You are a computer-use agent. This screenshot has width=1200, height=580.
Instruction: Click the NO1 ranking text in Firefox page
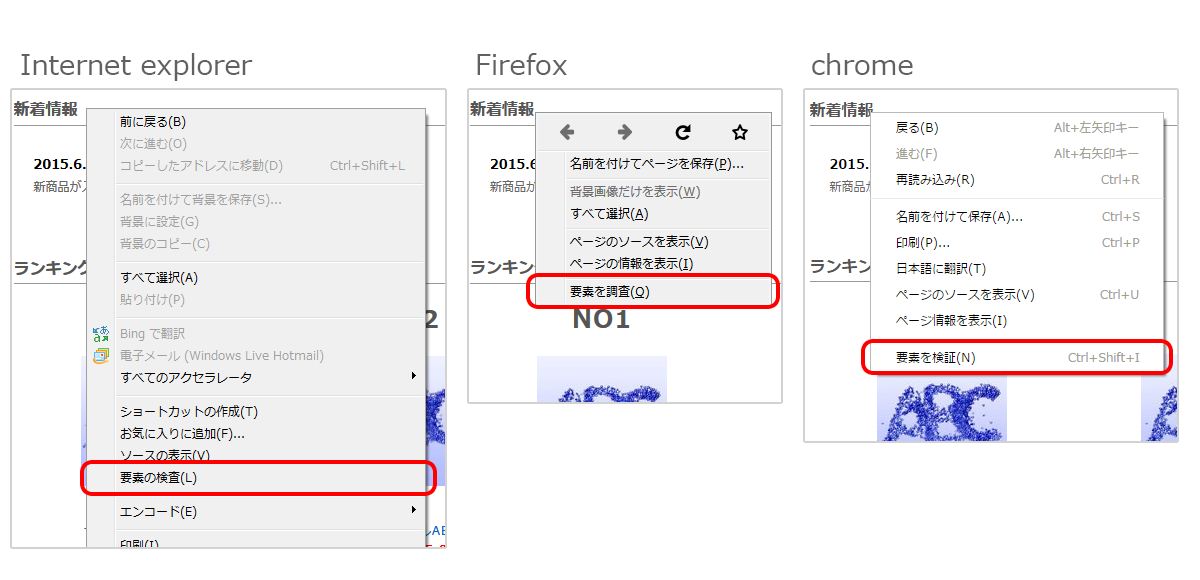click(x=601, y=320)
